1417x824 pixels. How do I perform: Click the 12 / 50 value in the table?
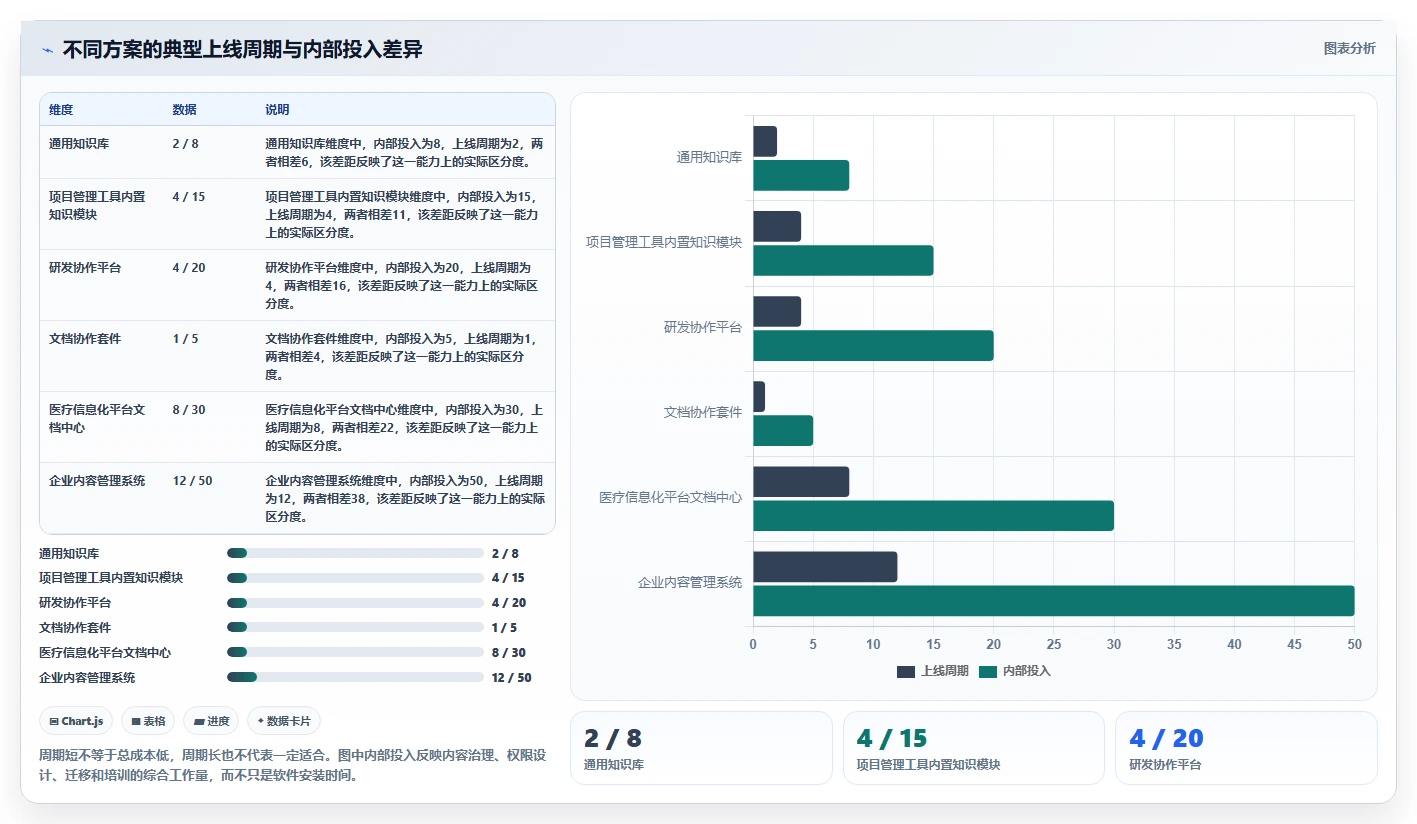coord(192,480)
